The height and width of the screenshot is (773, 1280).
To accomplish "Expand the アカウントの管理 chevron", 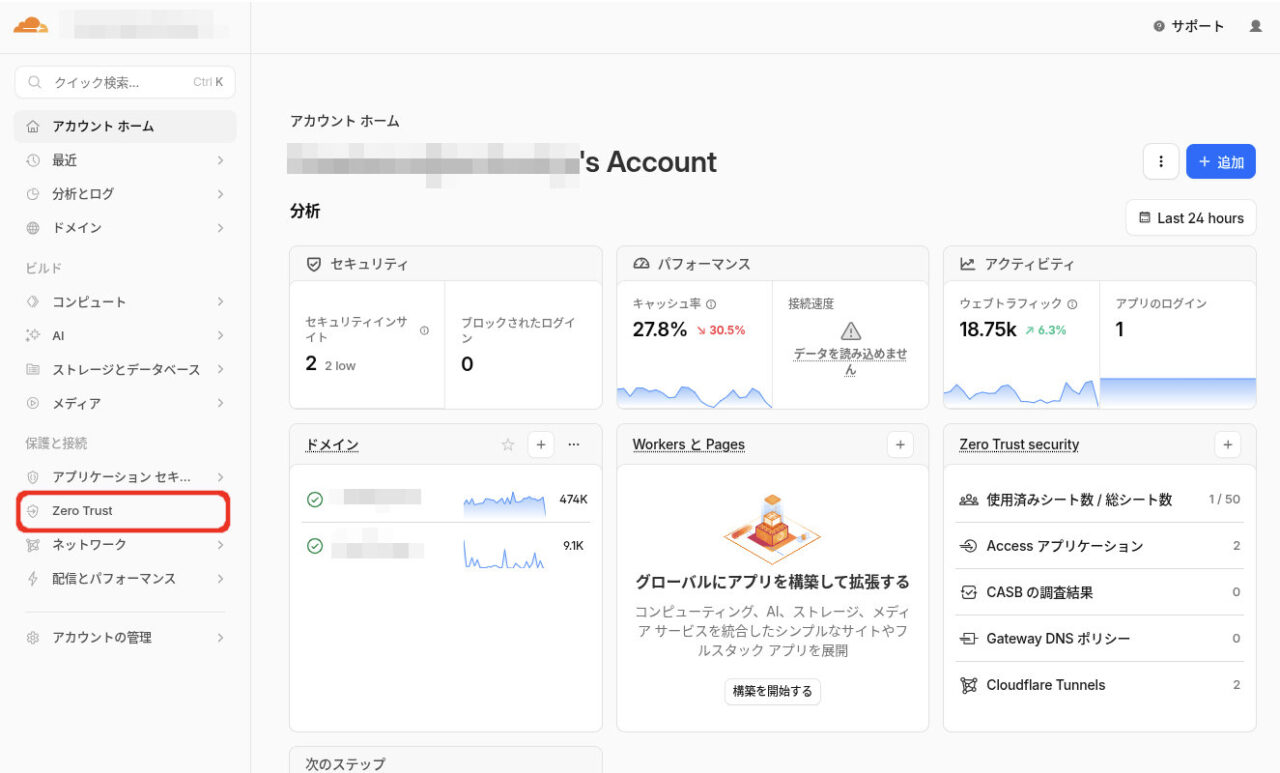I will (220, 638).
